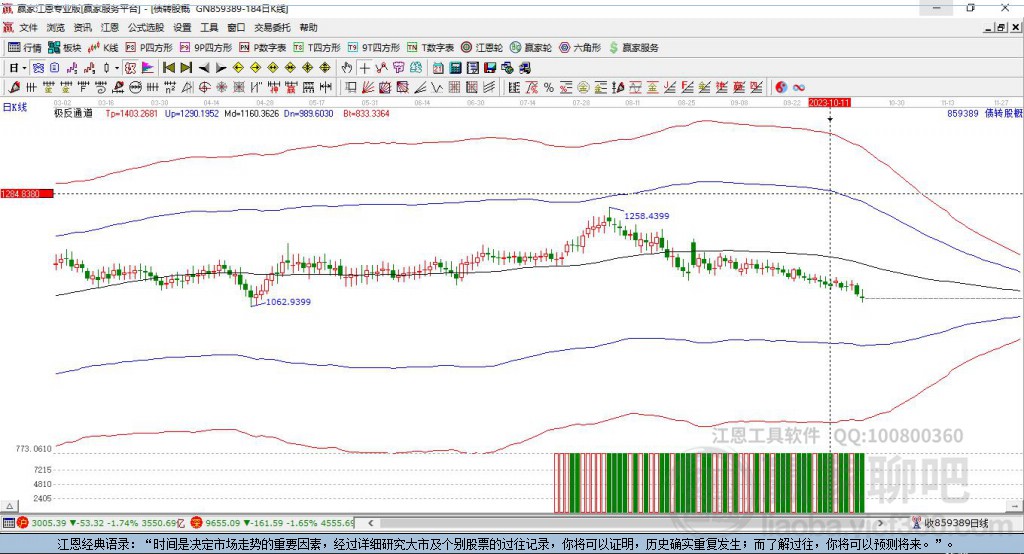Open the T数字表 tool
Viewport: 1024px width, 554px height.
click(430, 48)
